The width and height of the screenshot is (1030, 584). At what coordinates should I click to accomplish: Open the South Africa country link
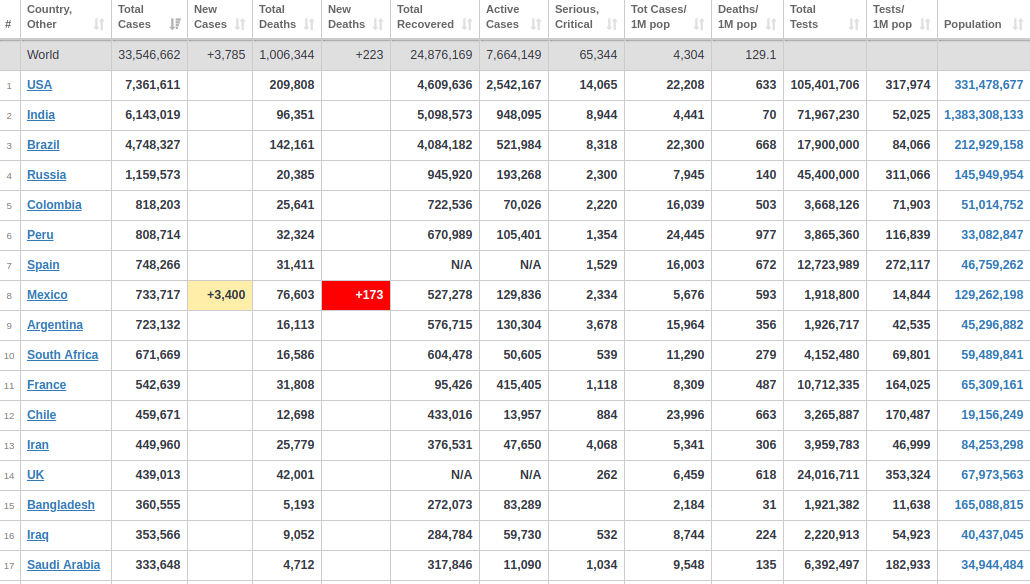(x=62, y=355)
